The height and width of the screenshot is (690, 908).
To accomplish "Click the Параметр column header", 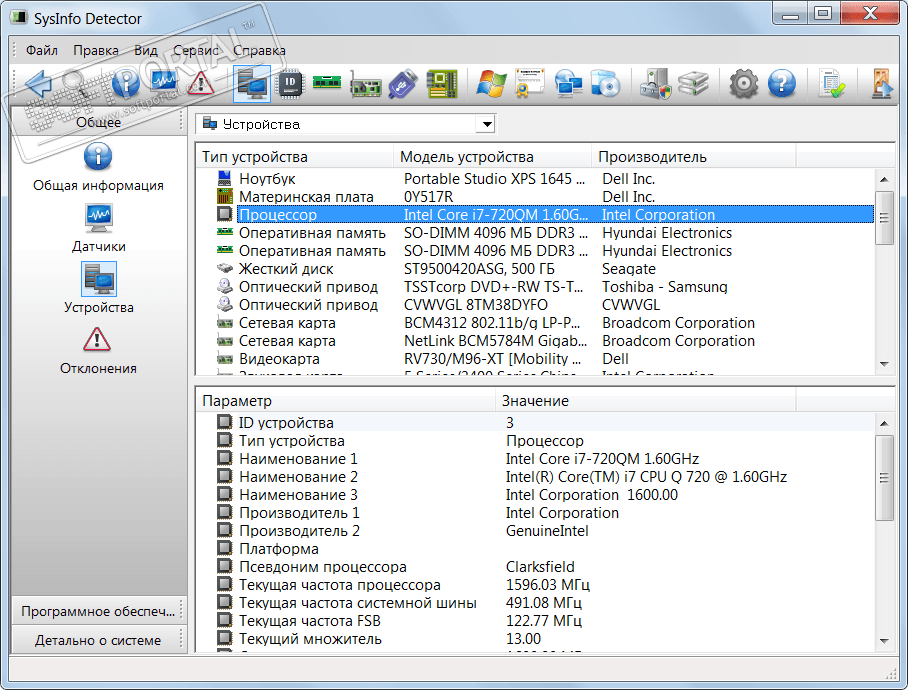I will click(346, 401).
